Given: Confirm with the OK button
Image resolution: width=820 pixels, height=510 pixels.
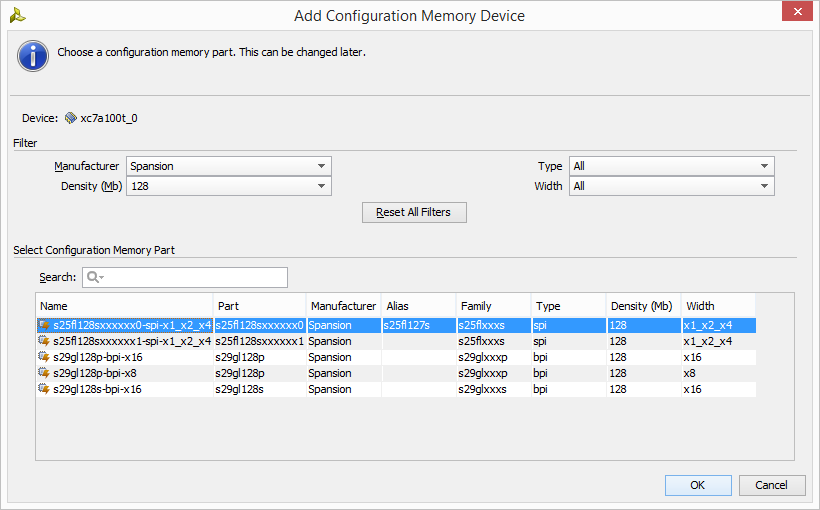Looking at the screenshot, I should coord(698,485).
